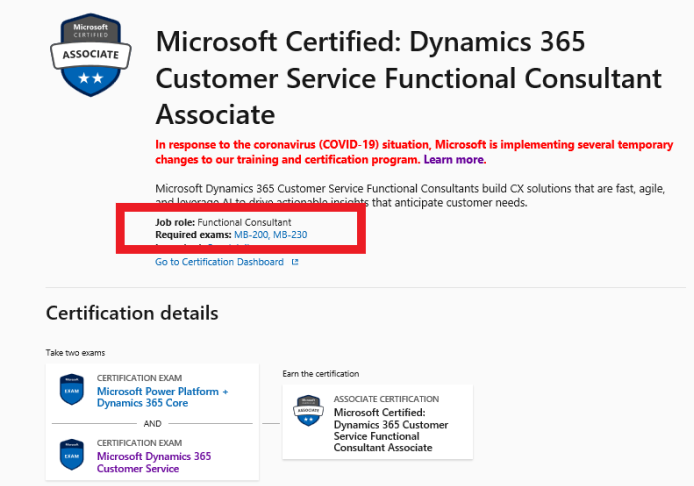Click the Microsoft Certified Associate badge
The width and height of the screenshot is (694, 486).
click(91, 55)
